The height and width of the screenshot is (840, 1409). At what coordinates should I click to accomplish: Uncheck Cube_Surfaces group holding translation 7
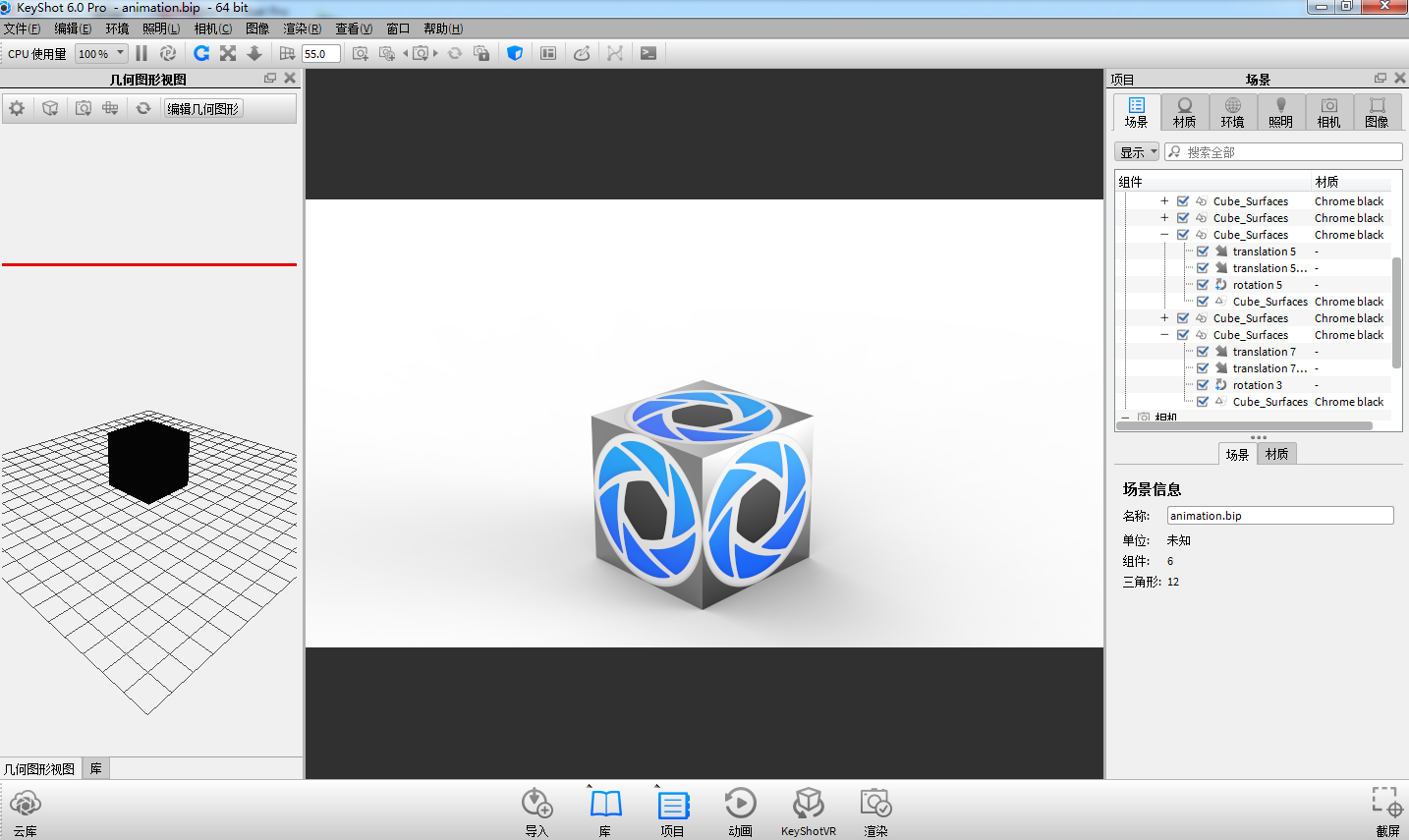point(1183,335)
